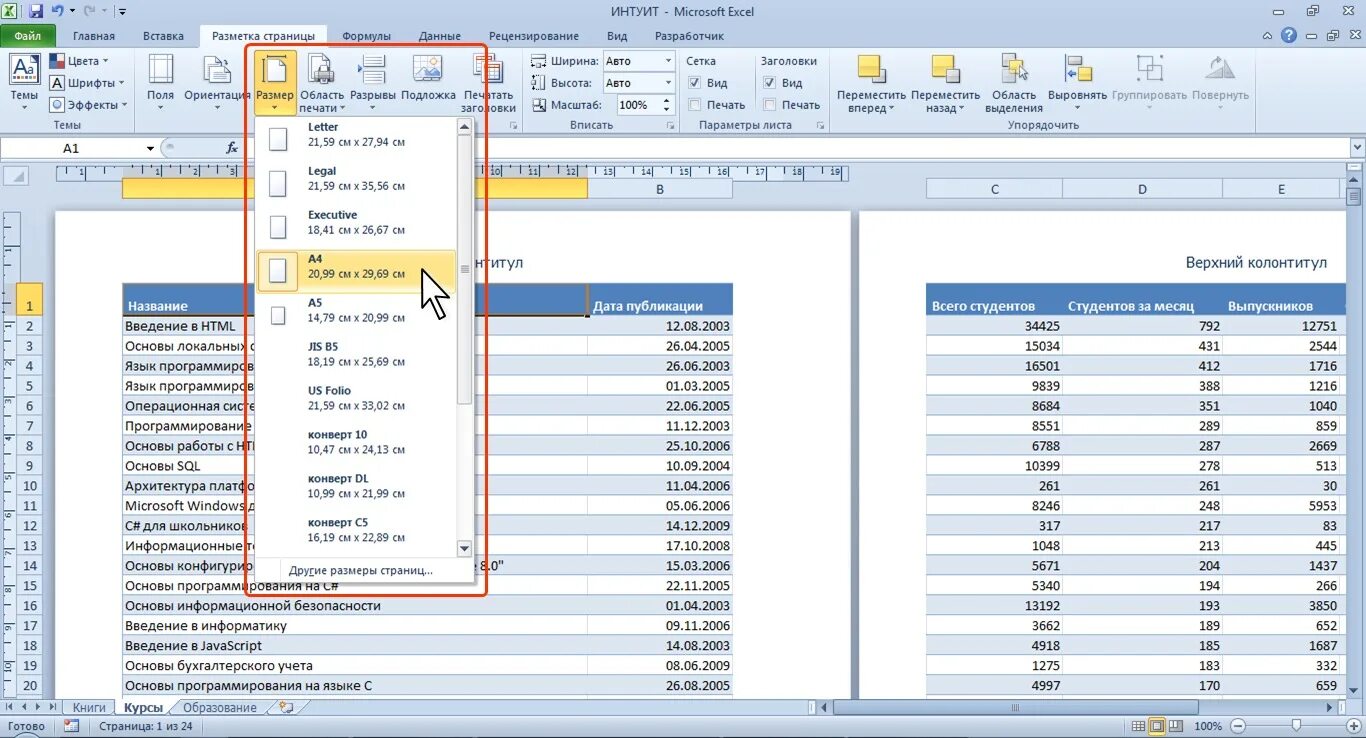Image resolution: width=1366 pixels, height=738 pixels.
Task: Open the Ориентация orientation menu
Action: click(x=217, y=82)
